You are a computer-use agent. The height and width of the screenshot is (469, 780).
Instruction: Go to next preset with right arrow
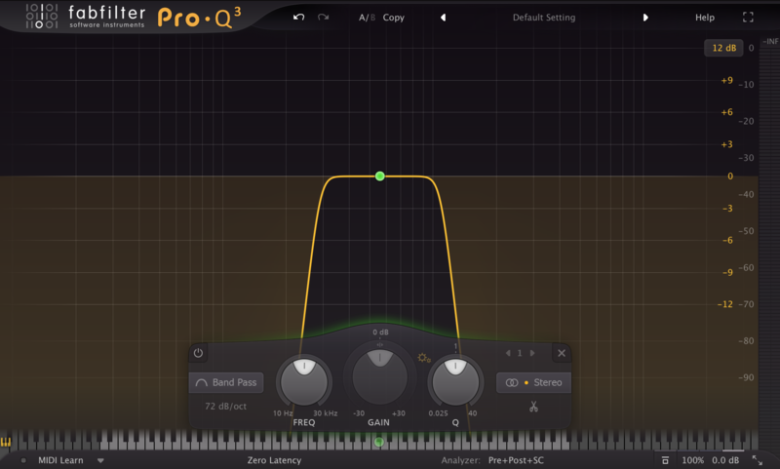(645, 17)
